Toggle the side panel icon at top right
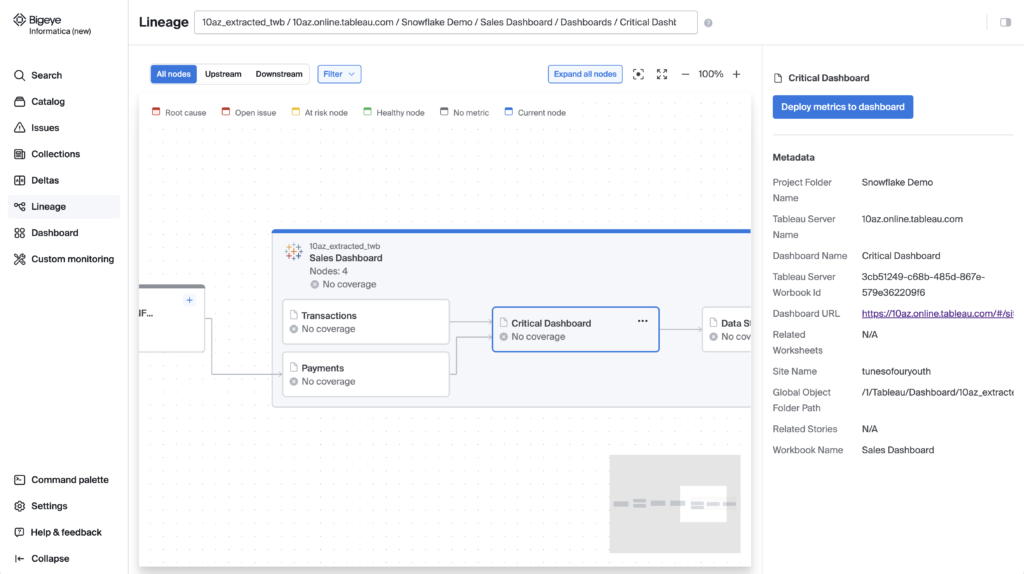The width and height of the screenshot is (1024, 574). (x=1005, y=22)
